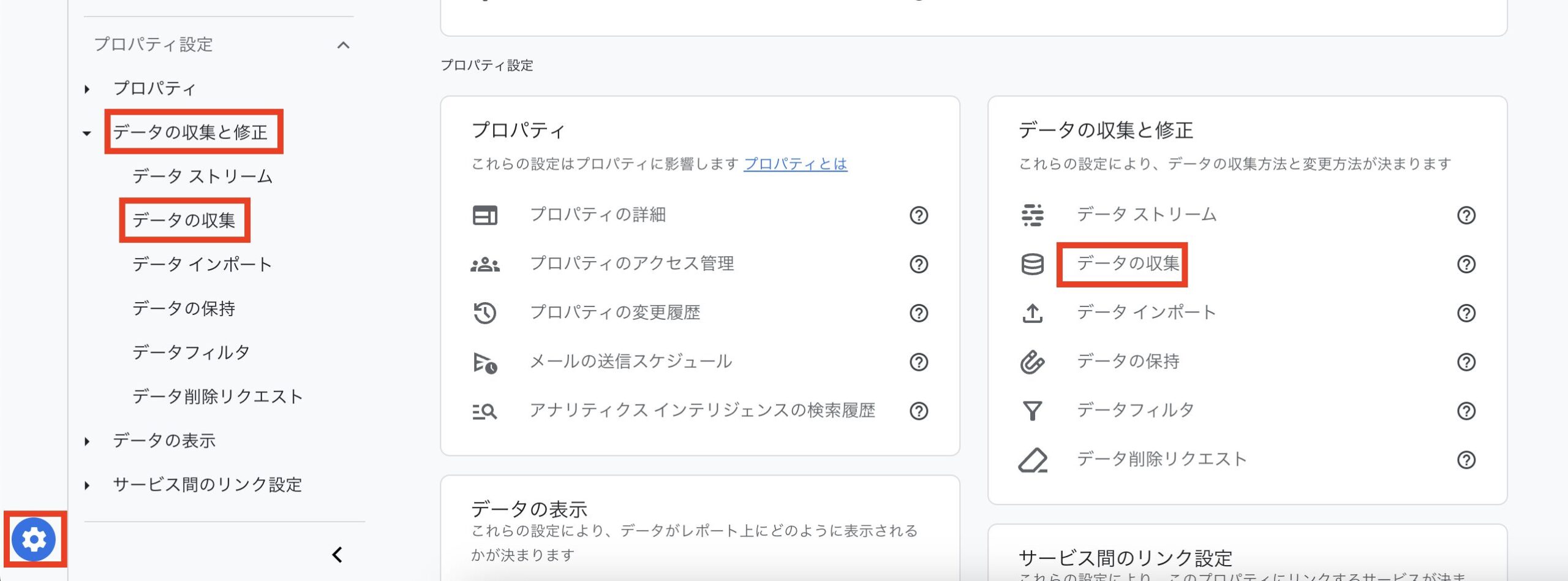Viewport: 1568px width, 581px height.
Task: Open データ削除リクエスト in the right card
Action: coord(1162,460)
